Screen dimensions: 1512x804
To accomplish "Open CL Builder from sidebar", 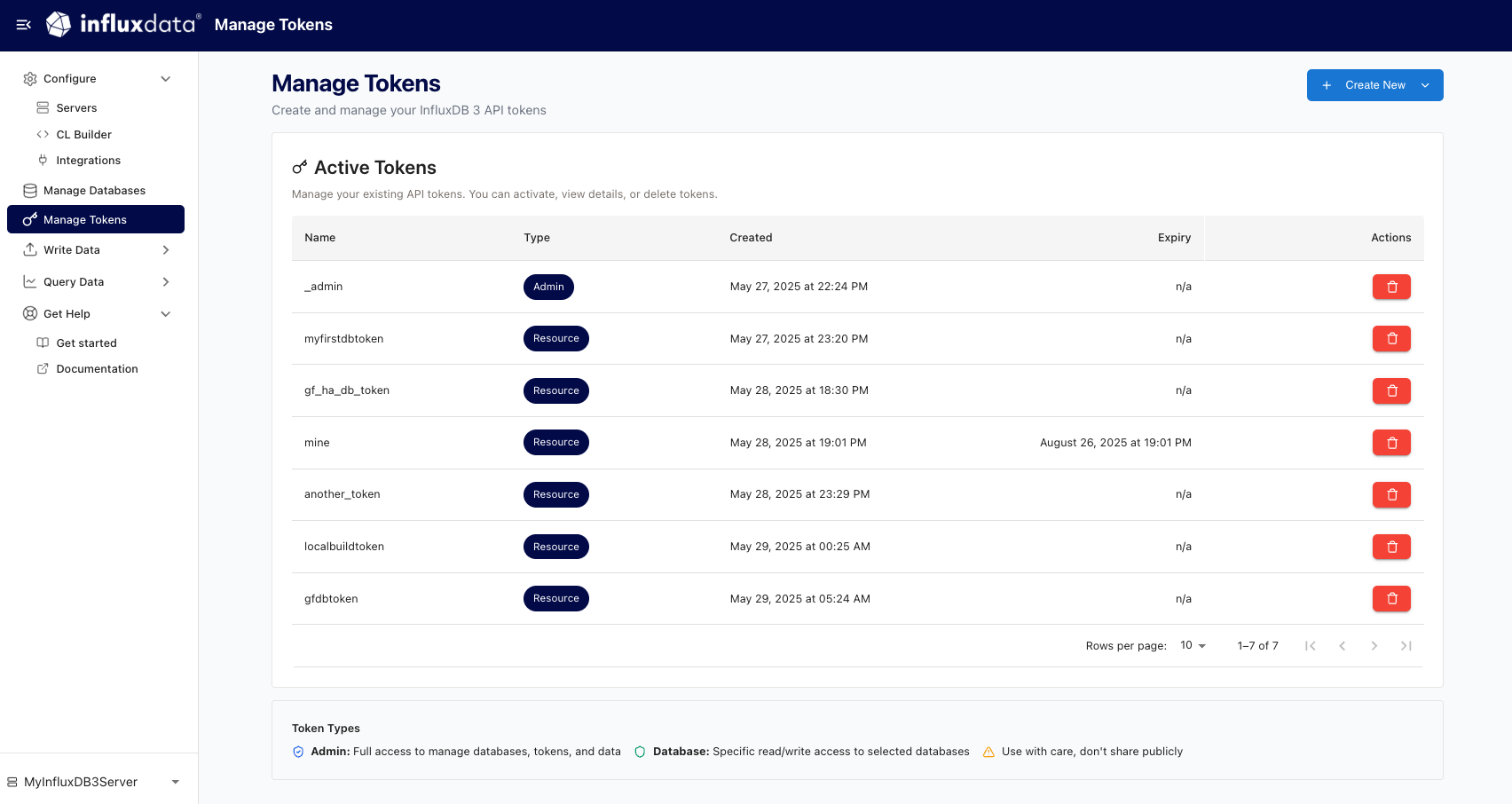I will (x=84, y=135).
